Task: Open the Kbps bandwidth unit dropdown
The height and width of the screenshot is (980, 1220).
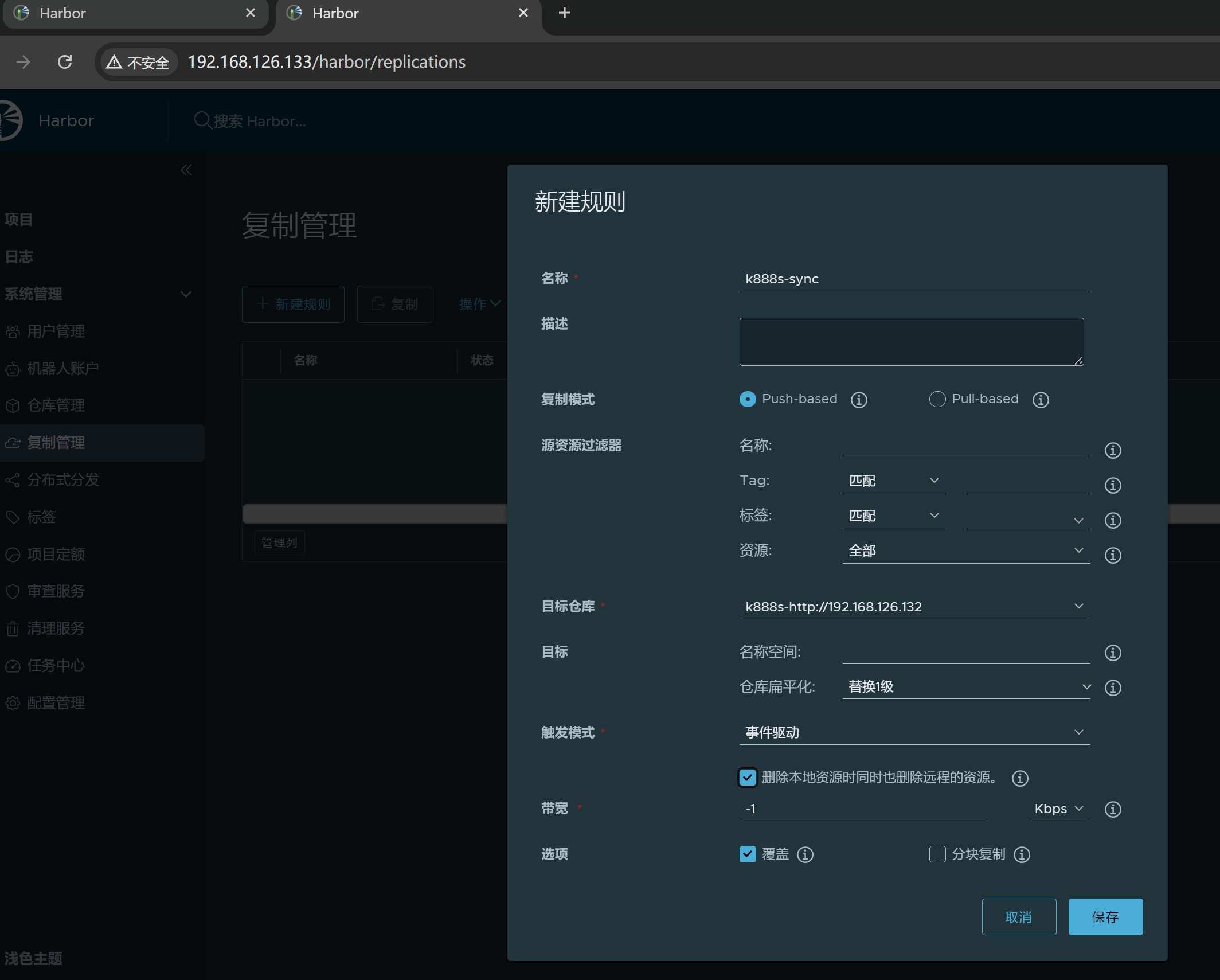Action: (x=1058, y=809)
